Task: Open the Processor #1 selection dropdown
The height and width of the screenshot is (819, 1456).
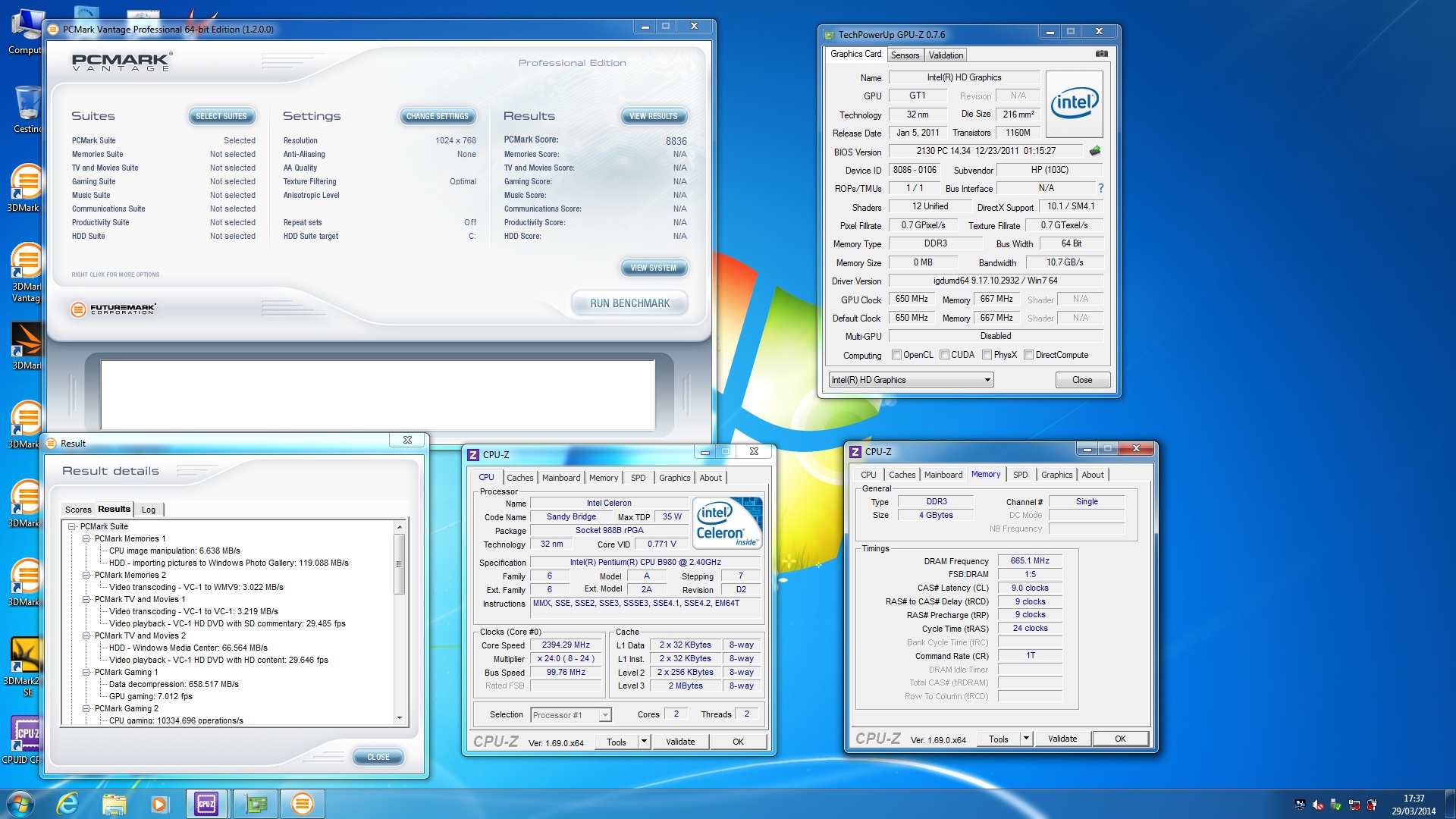Action: click(571, 715)
